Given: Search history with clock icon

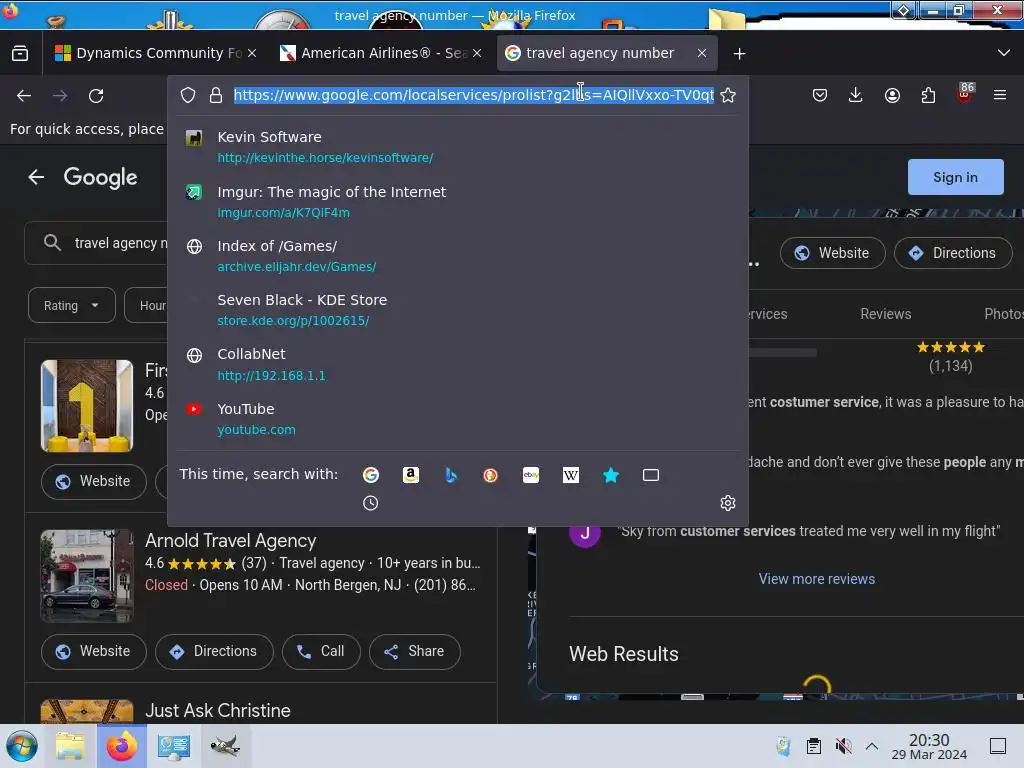Looking at the screenshot, I should pos(370,503).
